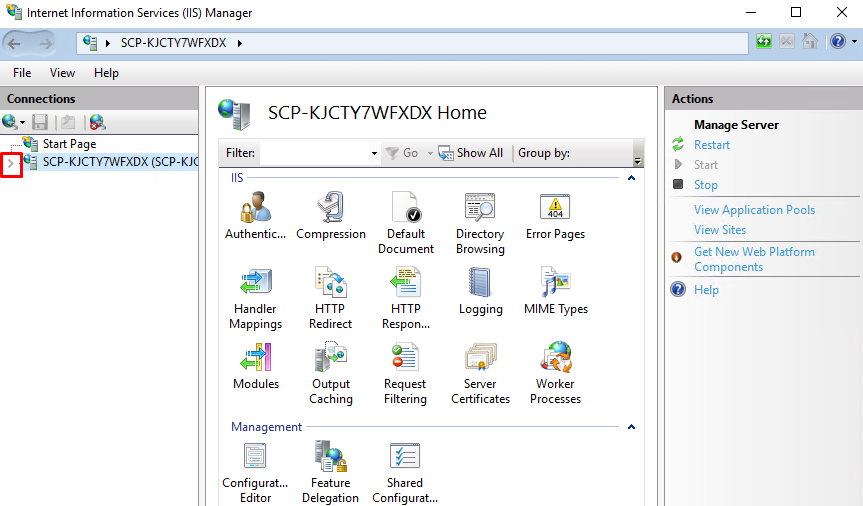Open HTTP Response Headers feature
This screenshot has width=863, height=506.
pos(406,298)
